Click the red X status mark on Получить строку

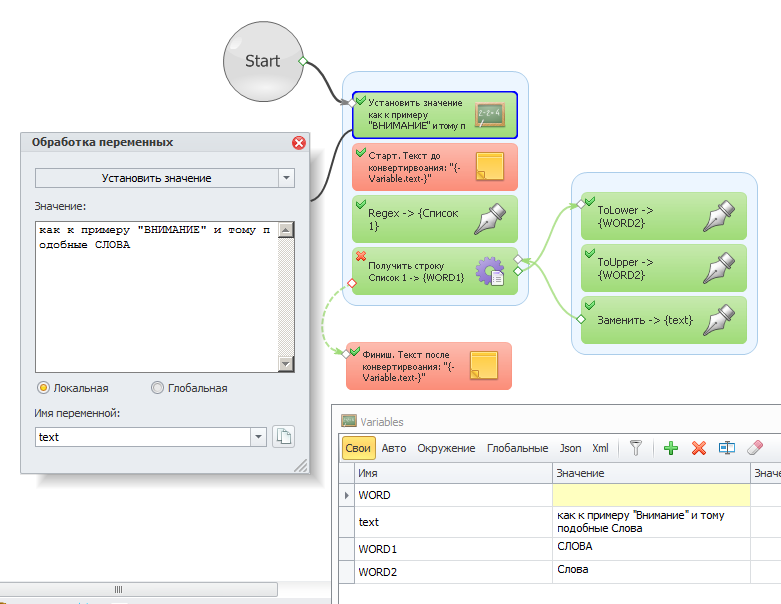click(x=361, y=256)
